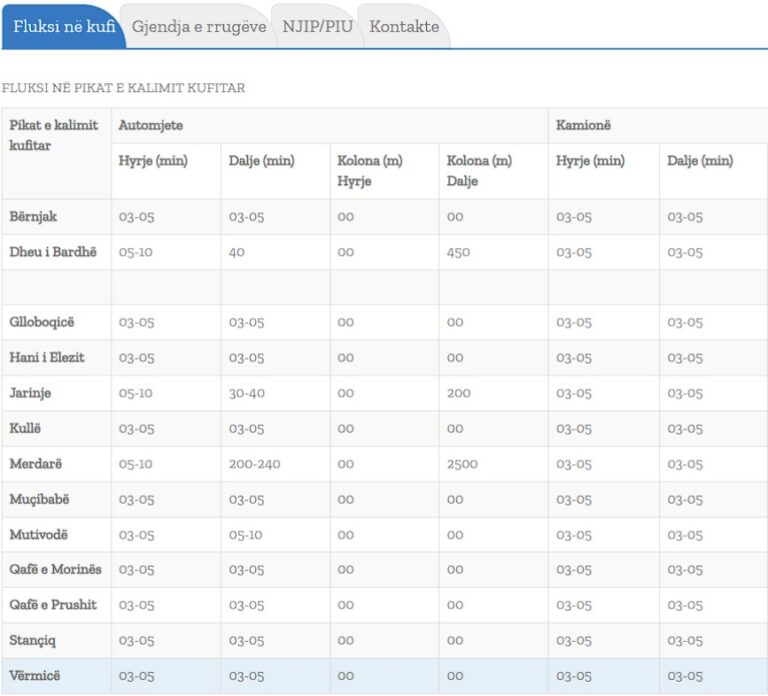Click Qafë e Morinës truck entry 03-05

pos(574,570)
